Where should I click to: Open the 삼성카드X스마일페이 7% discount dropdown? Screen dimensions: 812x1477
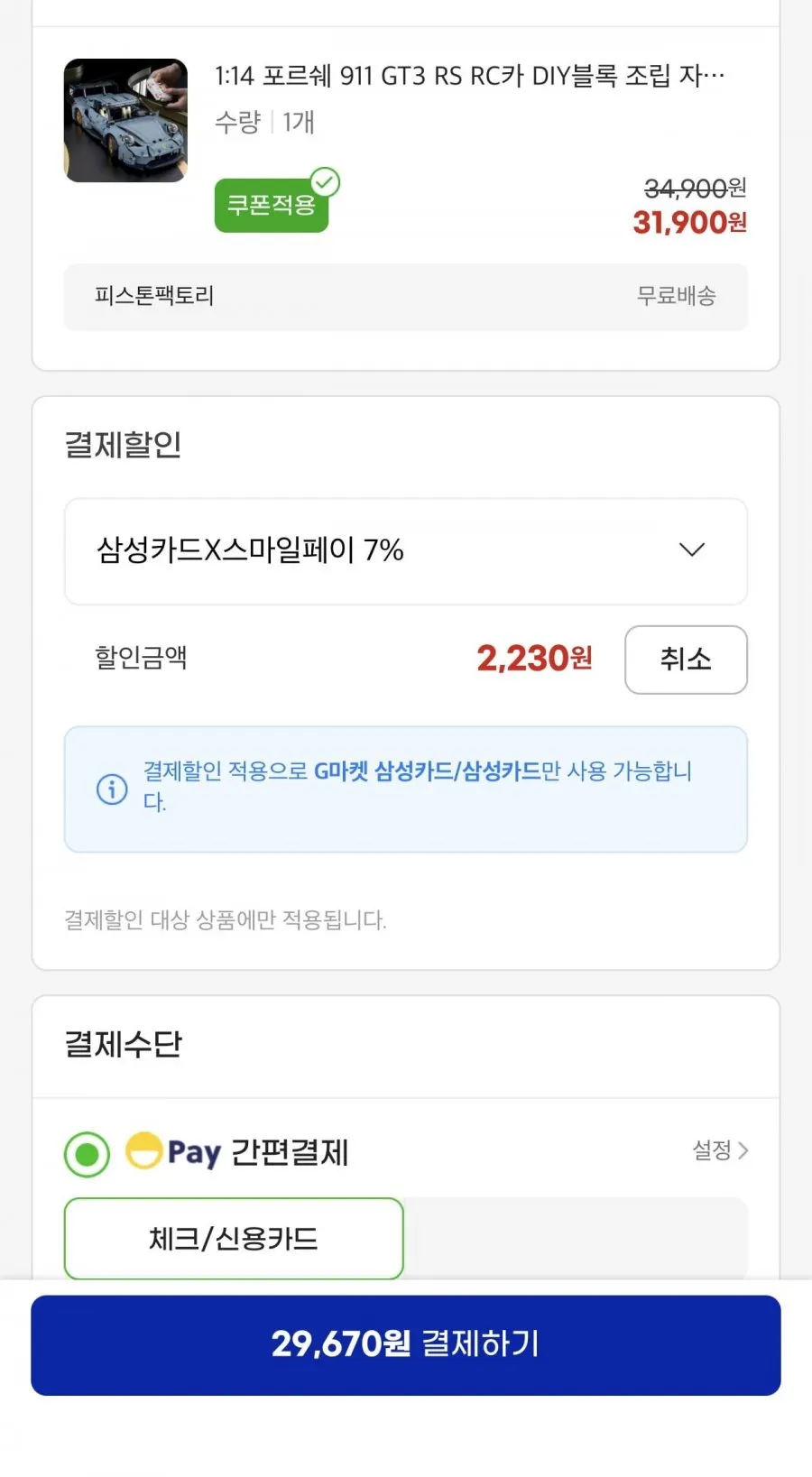(x=405, y=551)
